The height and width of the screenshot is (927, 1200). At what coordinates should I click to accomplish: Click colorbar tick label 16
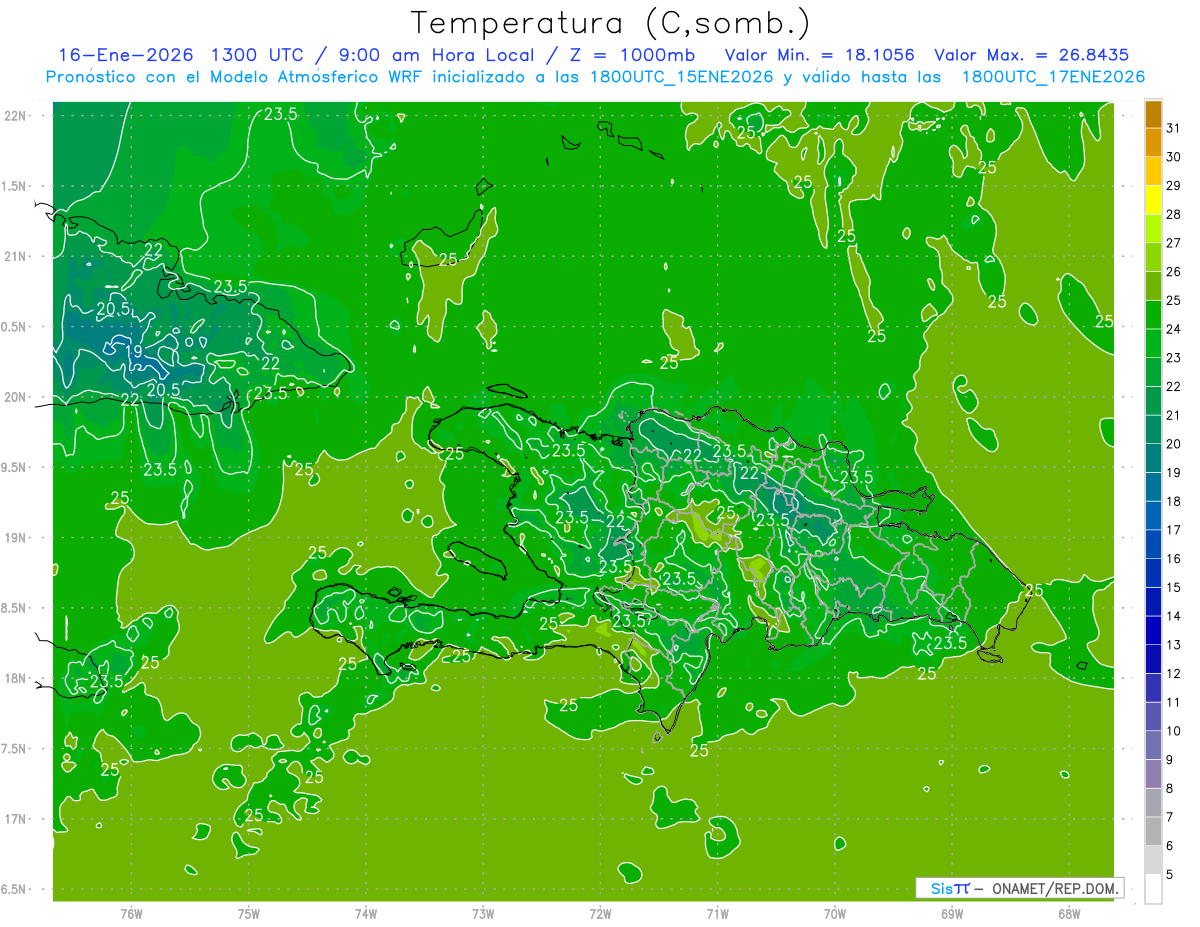1174,559
